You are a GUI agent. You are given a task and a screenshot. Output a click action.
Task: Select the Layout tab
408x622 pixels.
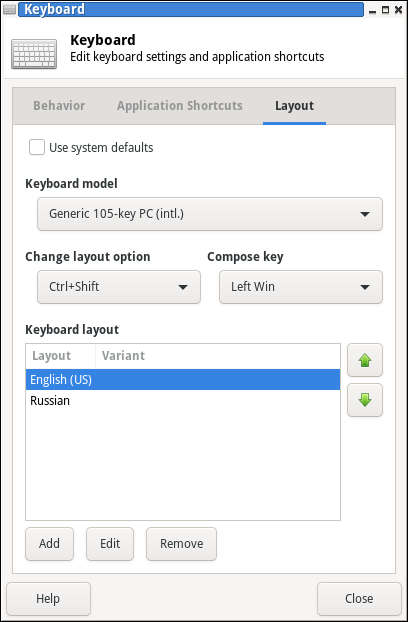click(x=295, y=106)
